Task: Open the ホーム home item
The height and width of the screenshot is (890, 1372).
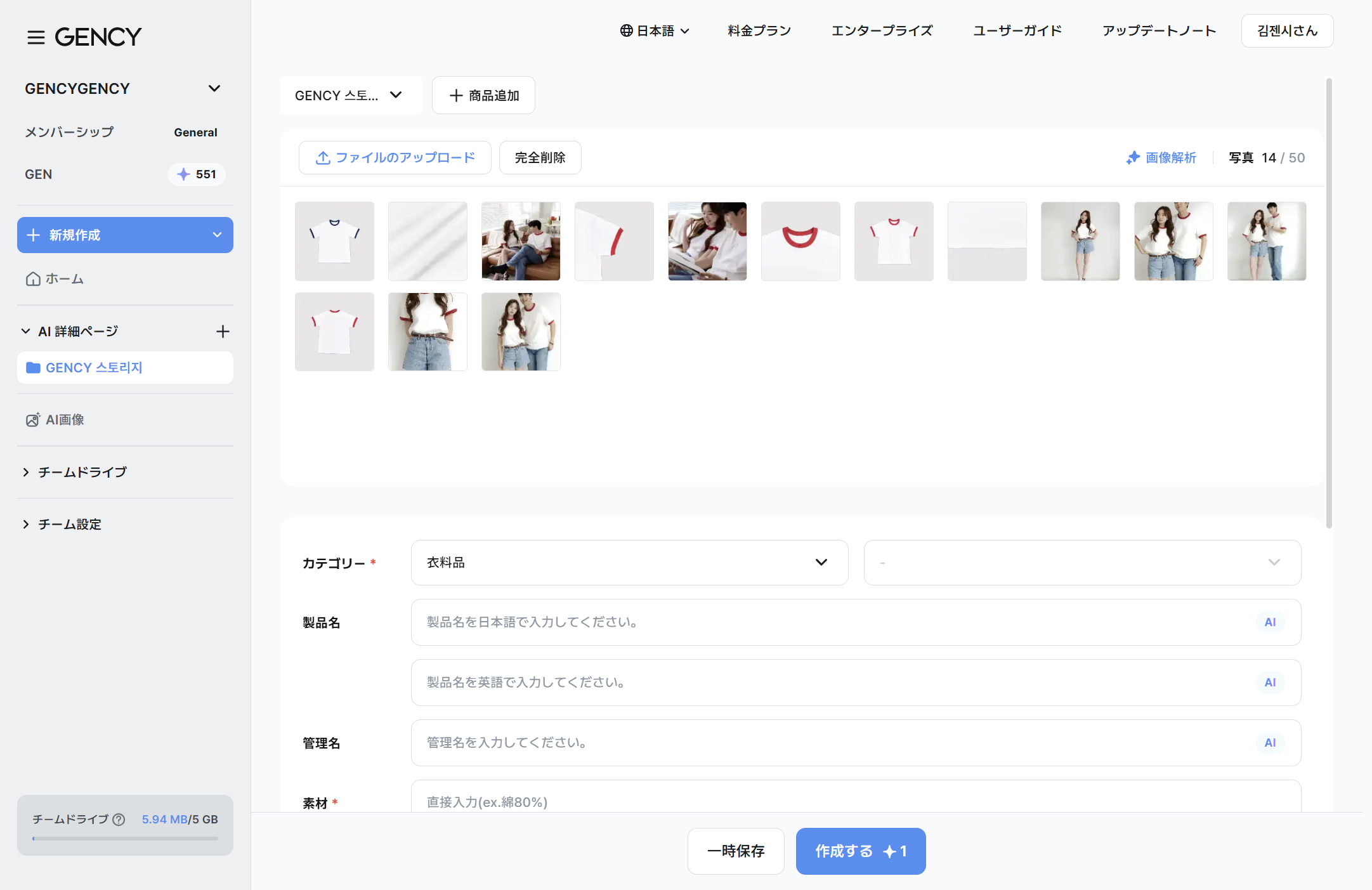Action: (x=55, y=279)
